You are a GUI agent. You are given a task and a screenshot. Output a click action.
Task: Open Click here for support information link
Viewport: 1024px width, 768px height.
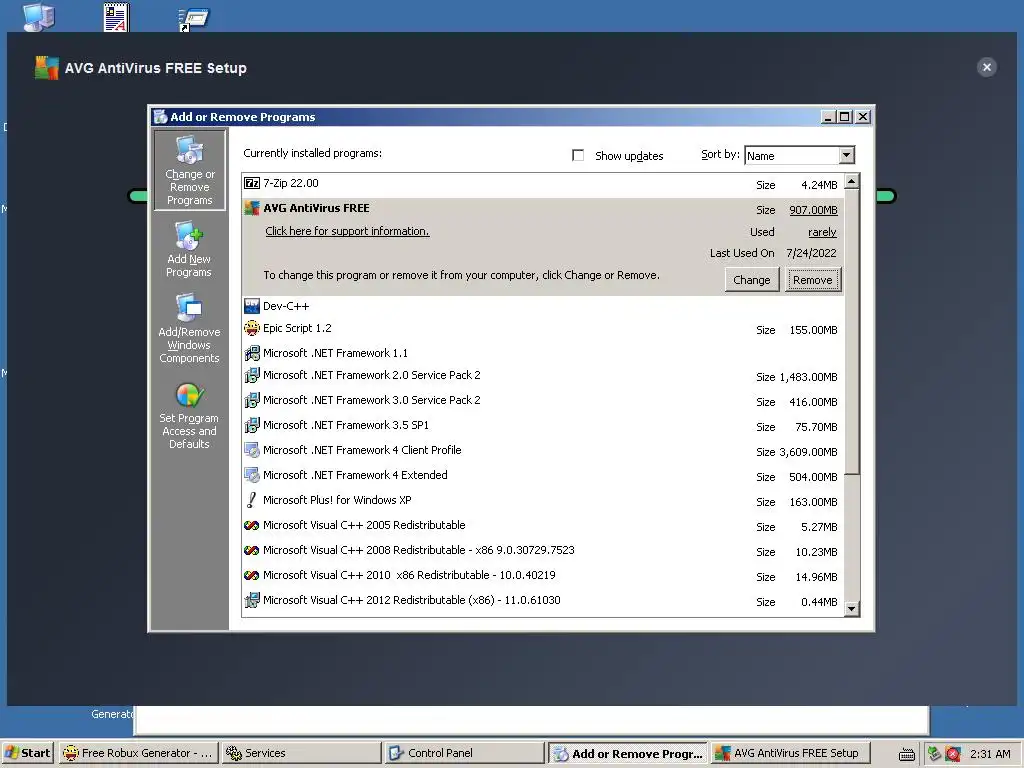[x=347, y=231]
